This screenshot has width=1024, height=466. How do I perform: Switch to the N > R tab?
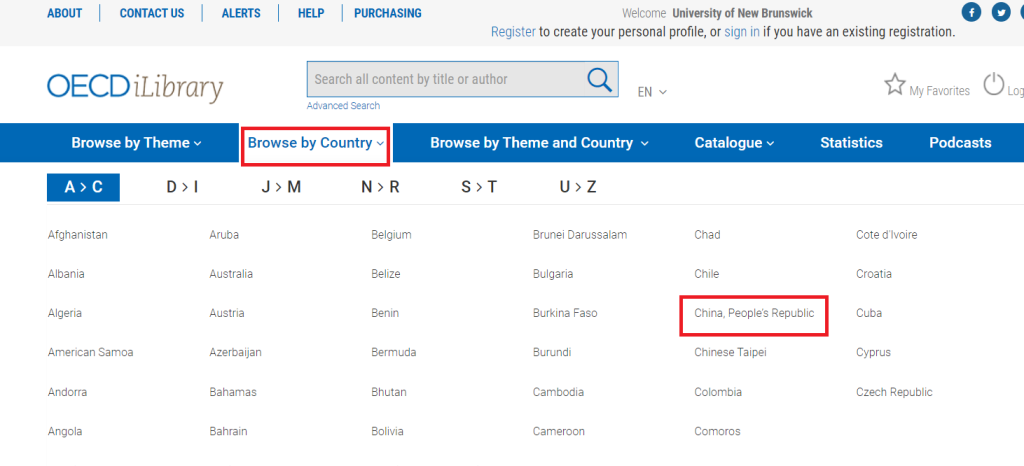pos(380,187)
